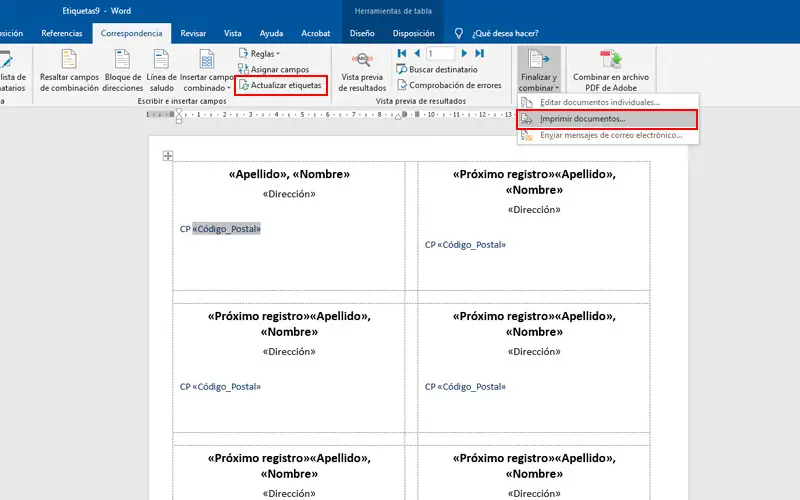Go to last record arrow
800x500 pixels.
click(480, 53)
